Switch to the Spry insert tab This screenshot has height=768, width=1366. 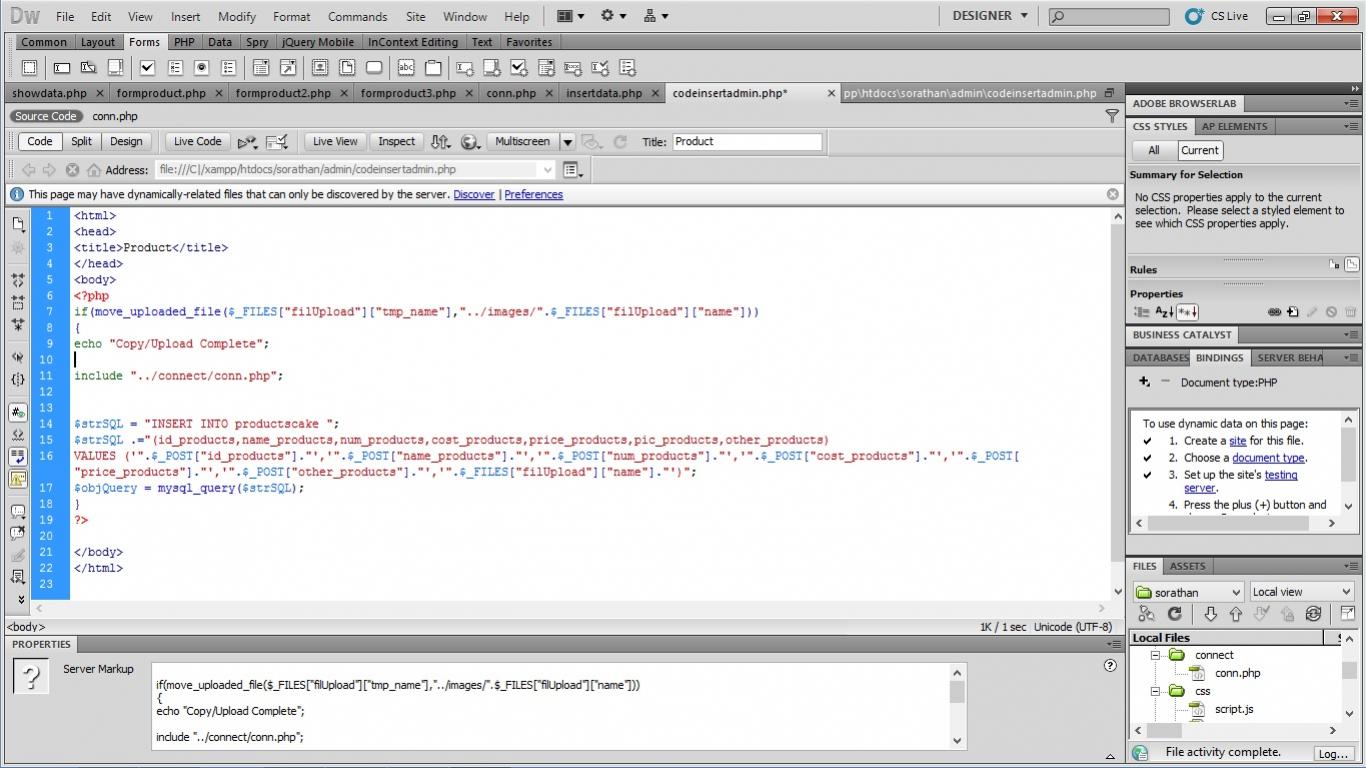tap(257, 42)
